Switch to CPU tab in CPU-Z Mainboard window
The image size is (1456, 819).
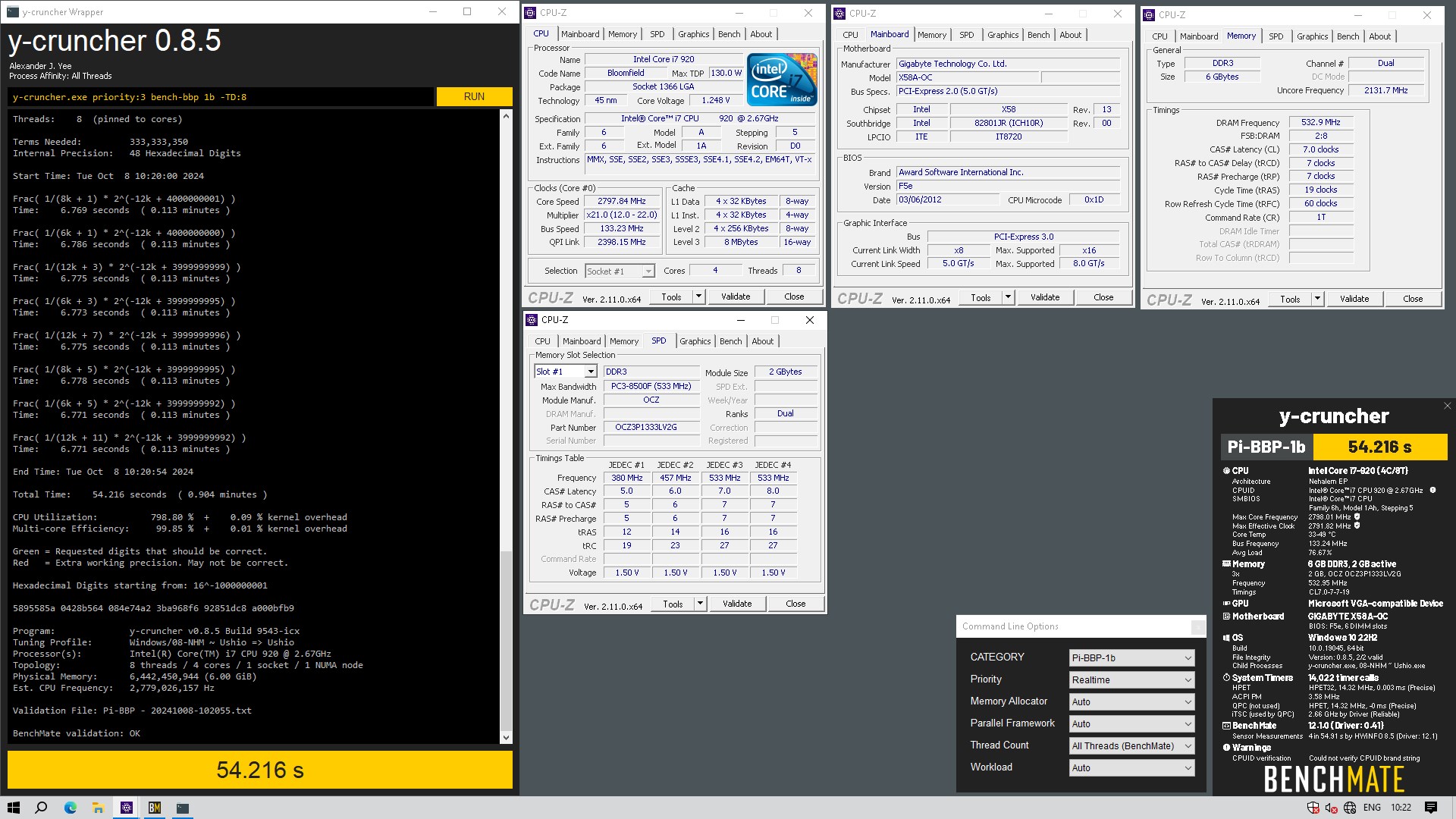point(851,35)
